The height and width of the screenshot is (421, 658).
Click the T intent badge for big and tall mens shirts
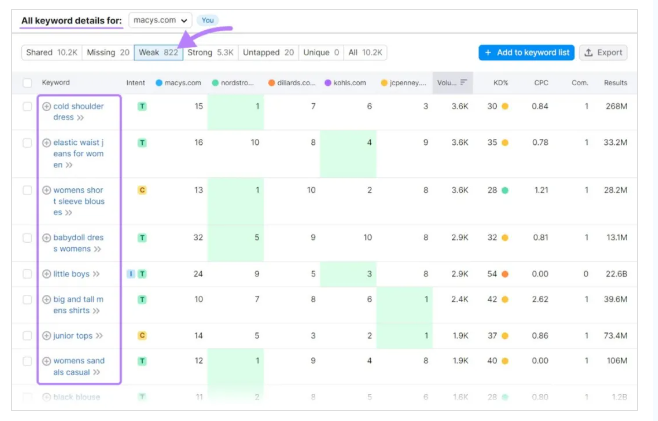(142, 300)
